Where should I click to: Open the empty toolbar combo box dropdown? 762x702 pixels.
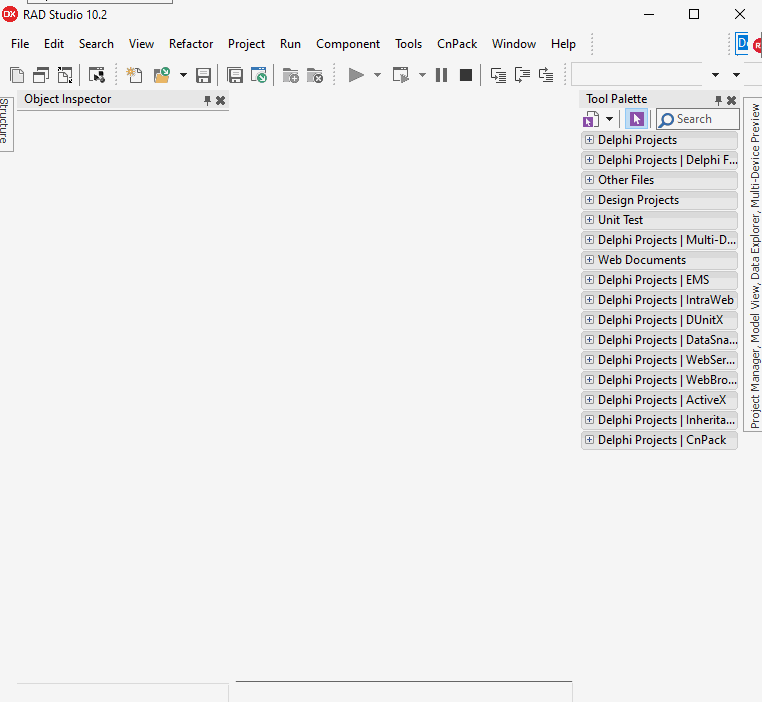pos(715,75)
